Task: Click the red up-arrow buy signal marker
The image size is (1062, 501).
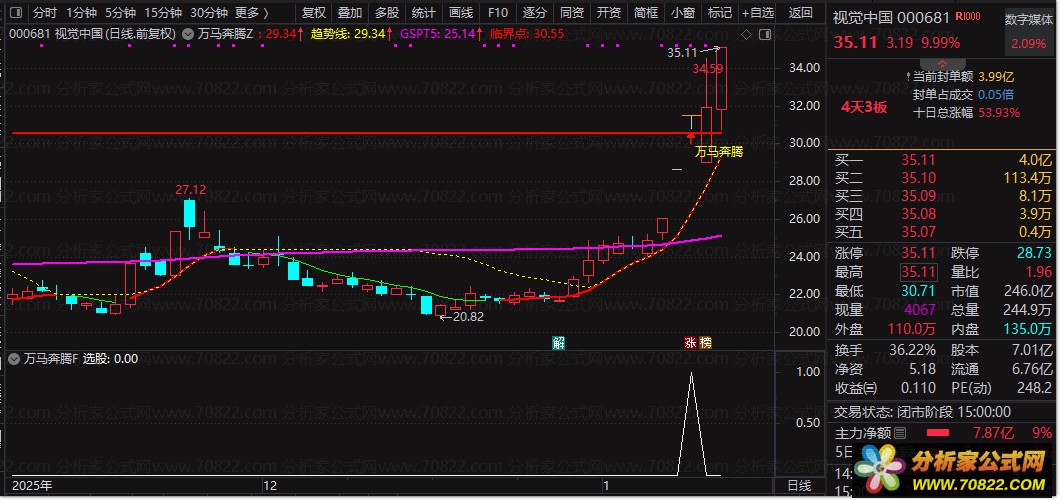Action: [690, 138]
